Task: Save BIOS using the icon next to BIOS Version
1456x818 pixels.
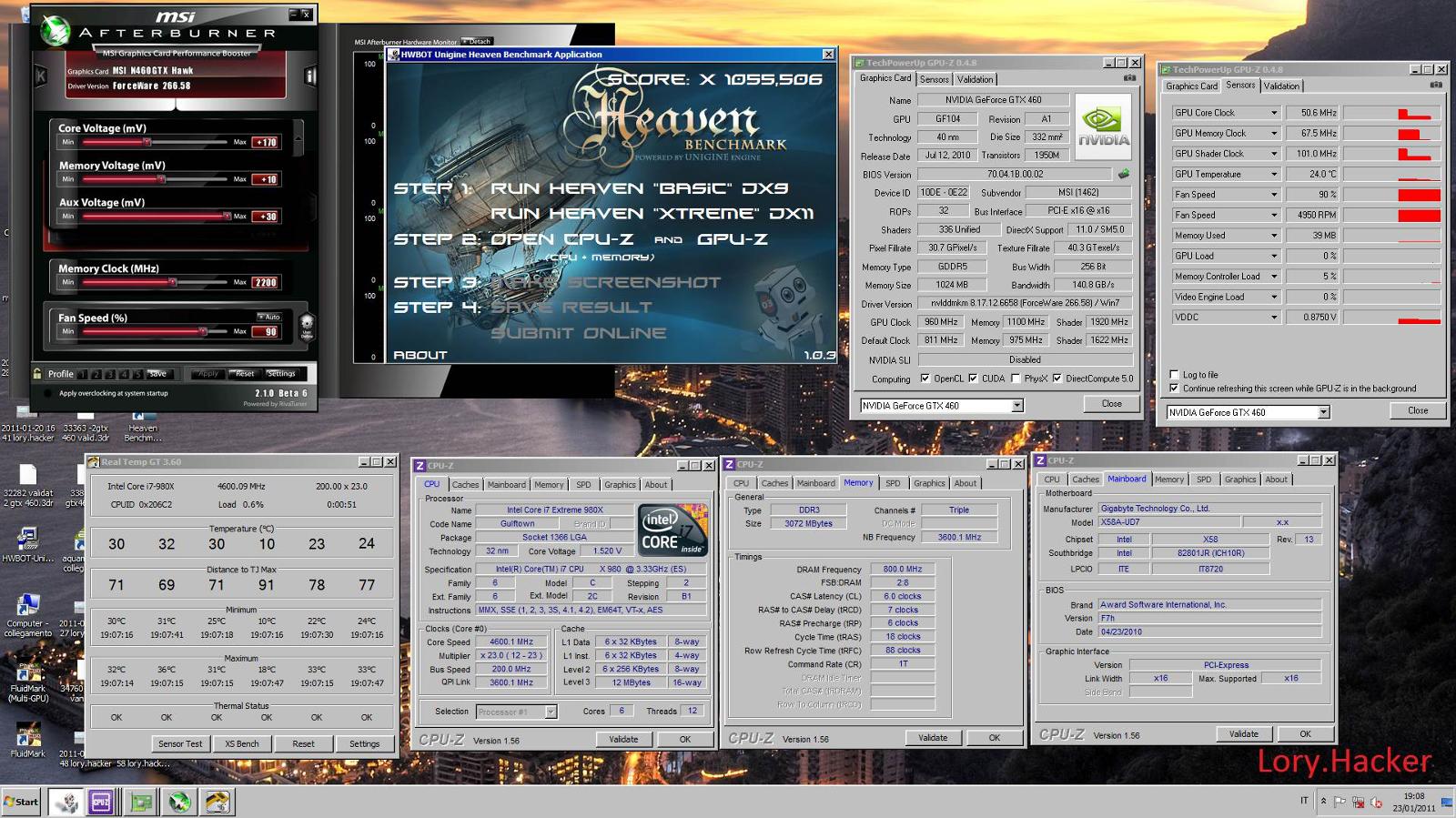Action: tap(1124, 173)
